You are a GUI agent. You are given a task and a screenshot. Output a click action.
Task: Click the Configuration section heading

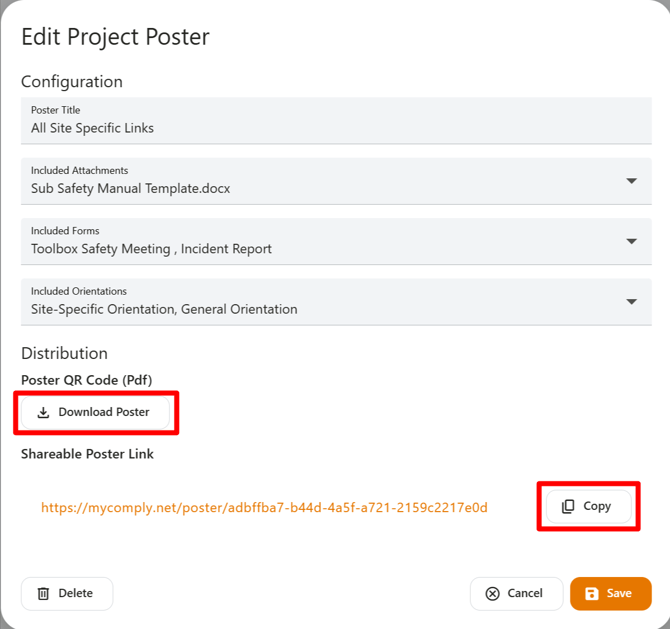click(x=72, y=82)
